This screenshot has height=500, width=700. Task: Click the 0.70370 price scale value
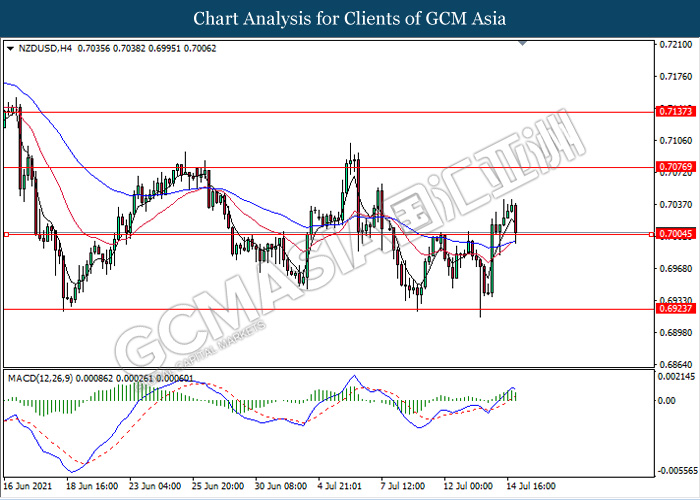[x=676, y=204]
